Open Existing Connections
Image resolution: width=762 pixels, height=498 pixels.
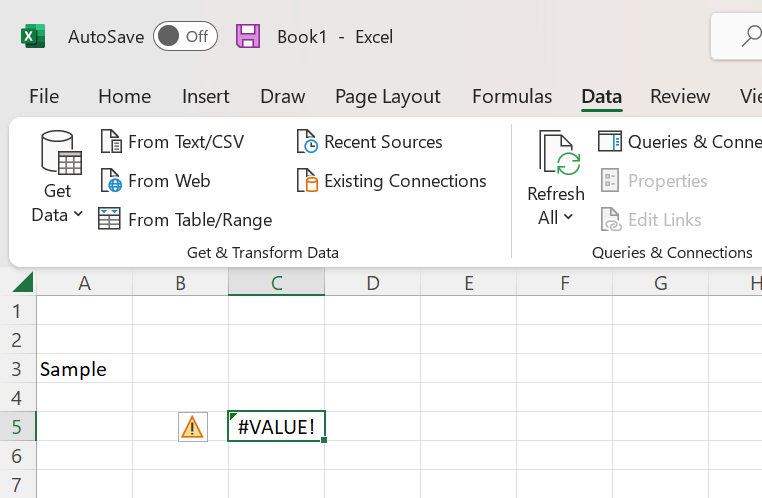pyautogui.click(x=392, y=181)
